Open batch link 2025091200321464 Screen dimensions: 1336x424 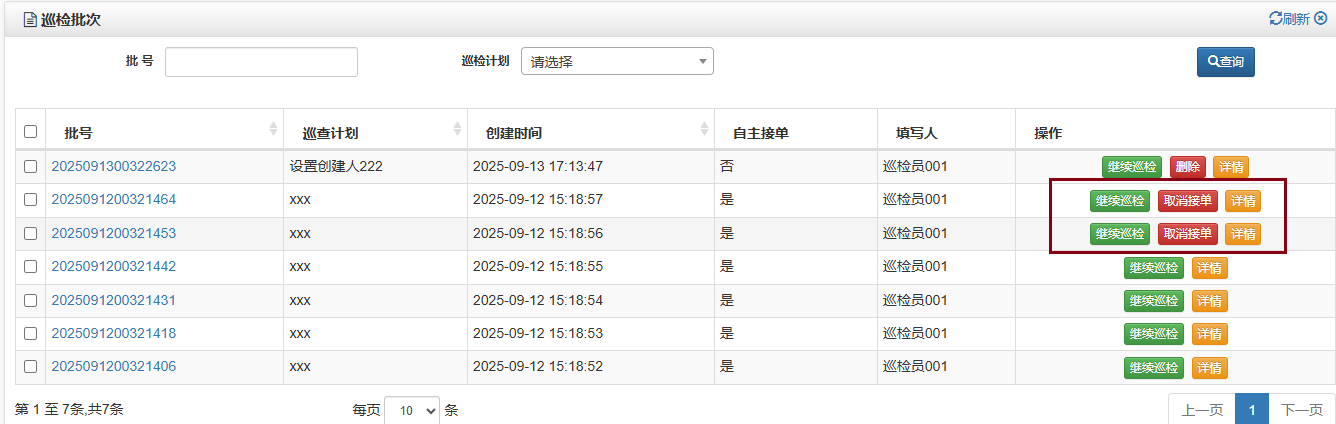113,199
